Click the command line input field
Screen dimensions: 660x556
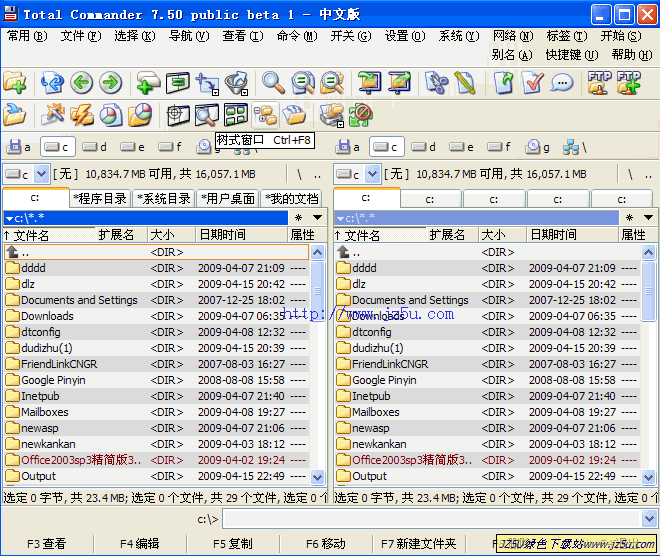pos(432,519)
